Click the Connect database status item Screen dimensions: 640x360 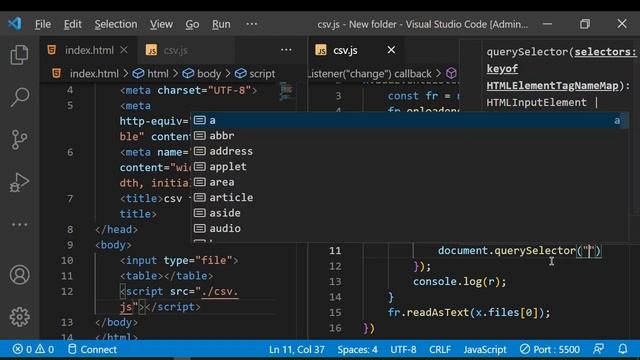coord(93,349)
